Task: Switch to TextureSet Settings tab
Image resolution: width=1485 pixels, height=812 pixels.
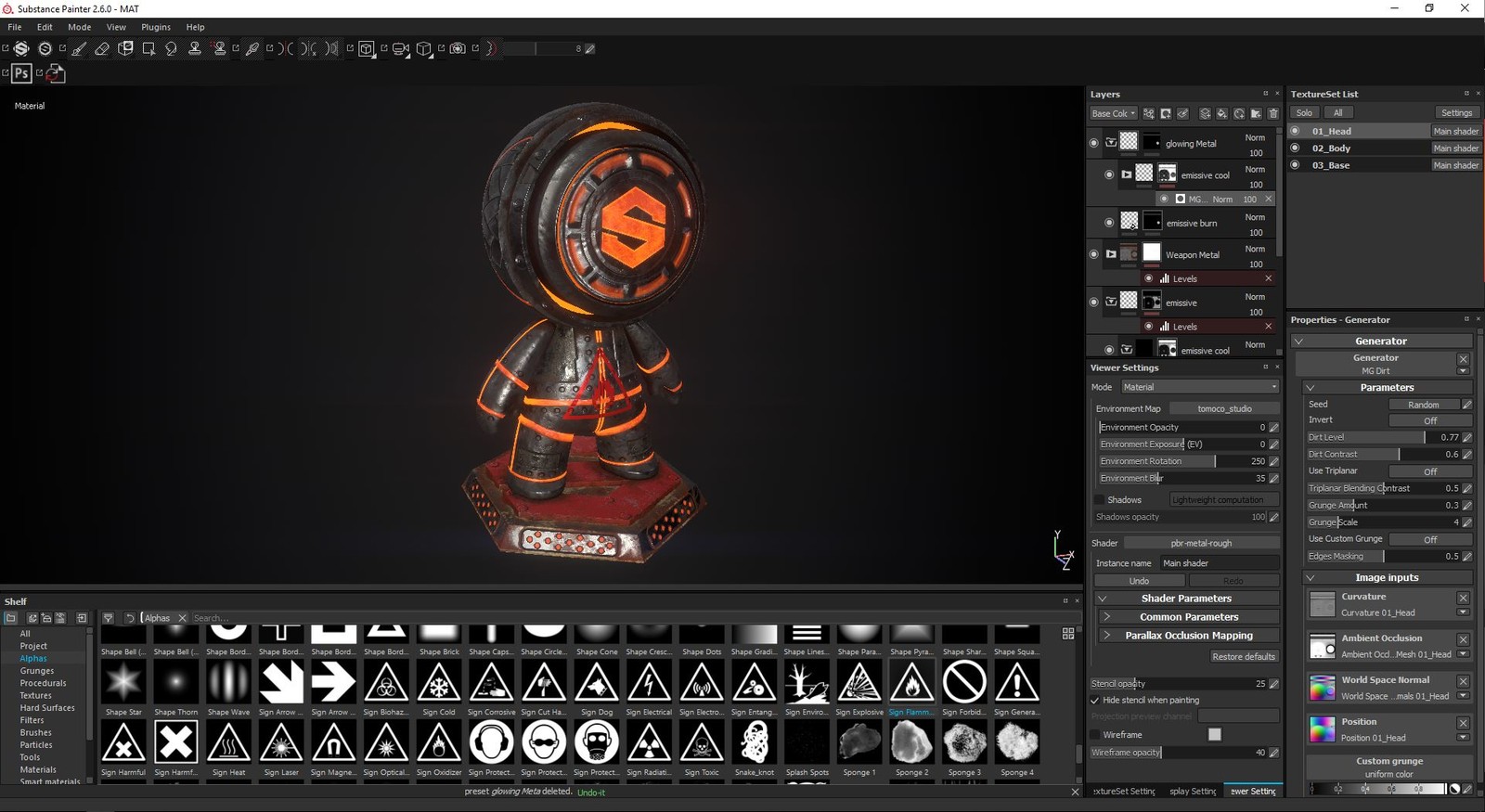Action: click(x=1124, y=792)
